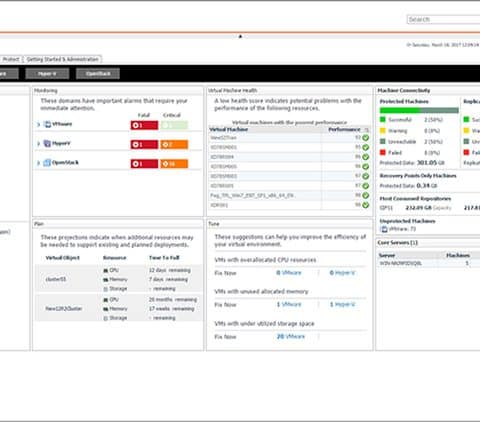
Task: Open HyperV fatal alarms red badge
Action: (144, 145)
